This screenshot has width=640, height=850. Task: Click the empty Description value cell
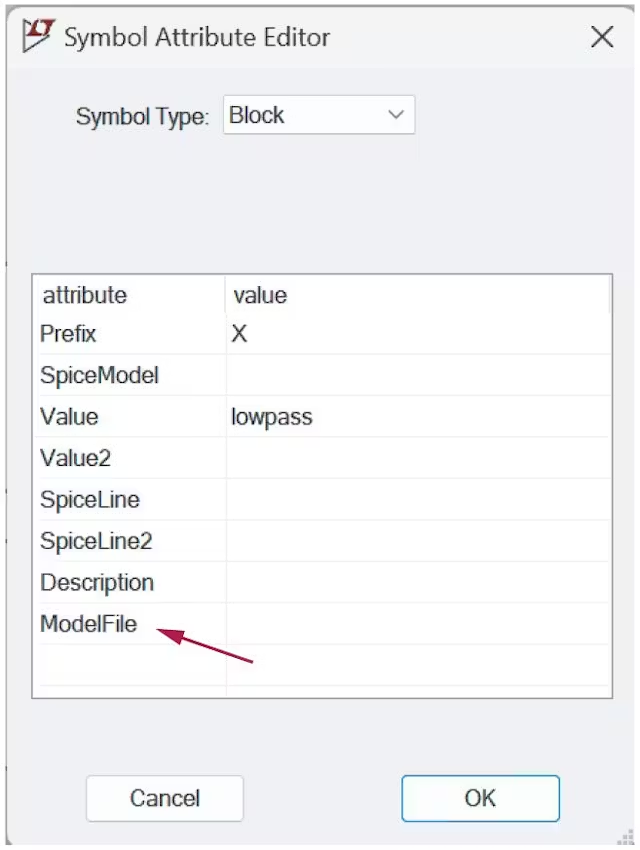[417, 583]
